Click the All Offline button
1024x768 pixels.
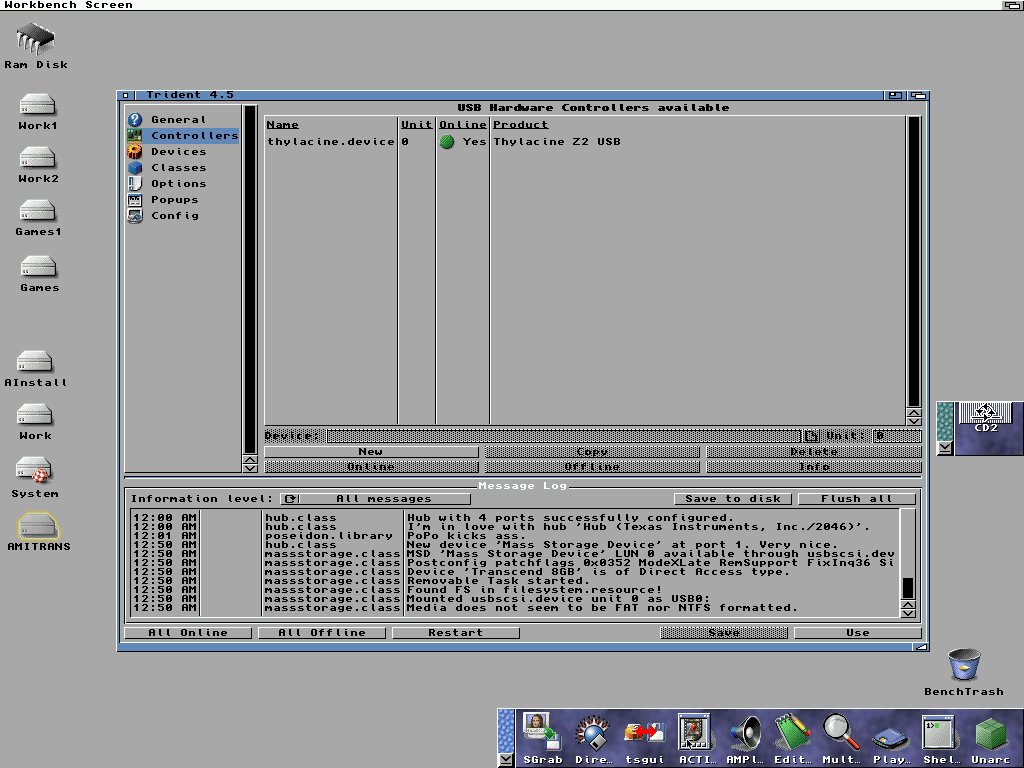pyautogui.click(x=322, y=633)
